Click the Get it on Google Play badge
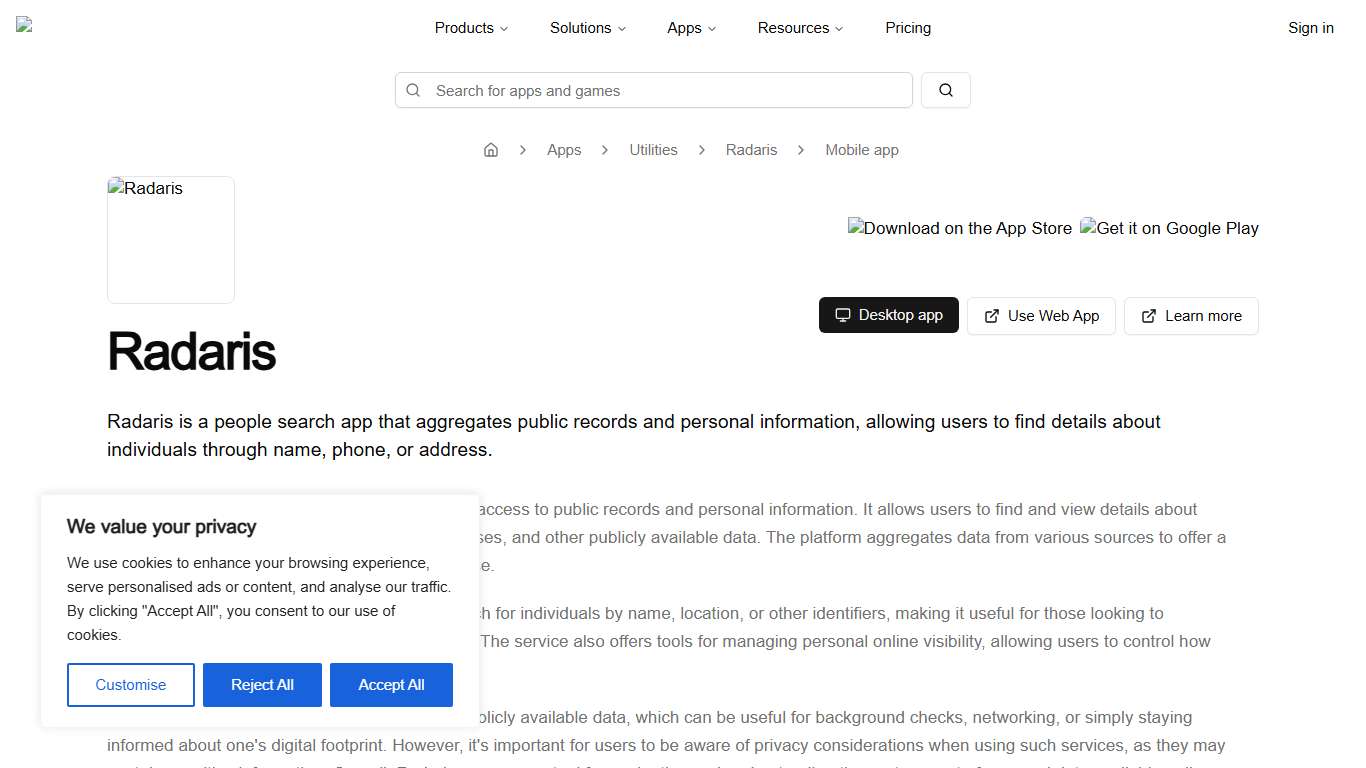Viewport: 1366px width, 768px height. tap(1168, 228)
